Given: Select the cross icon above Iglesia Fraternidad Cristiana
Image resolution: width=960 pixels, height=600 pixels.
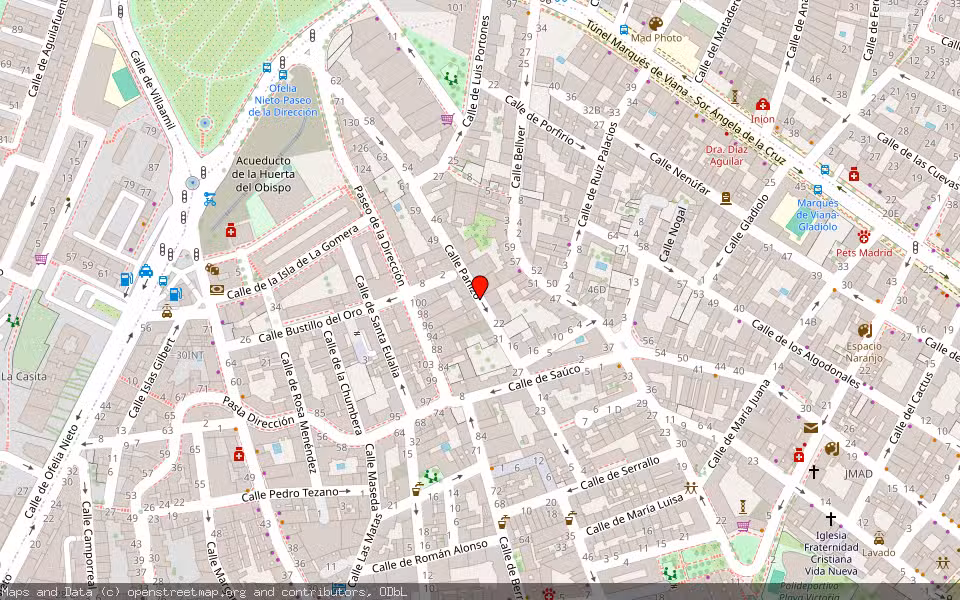Looking at the screenshot, I should click(830, 519).
